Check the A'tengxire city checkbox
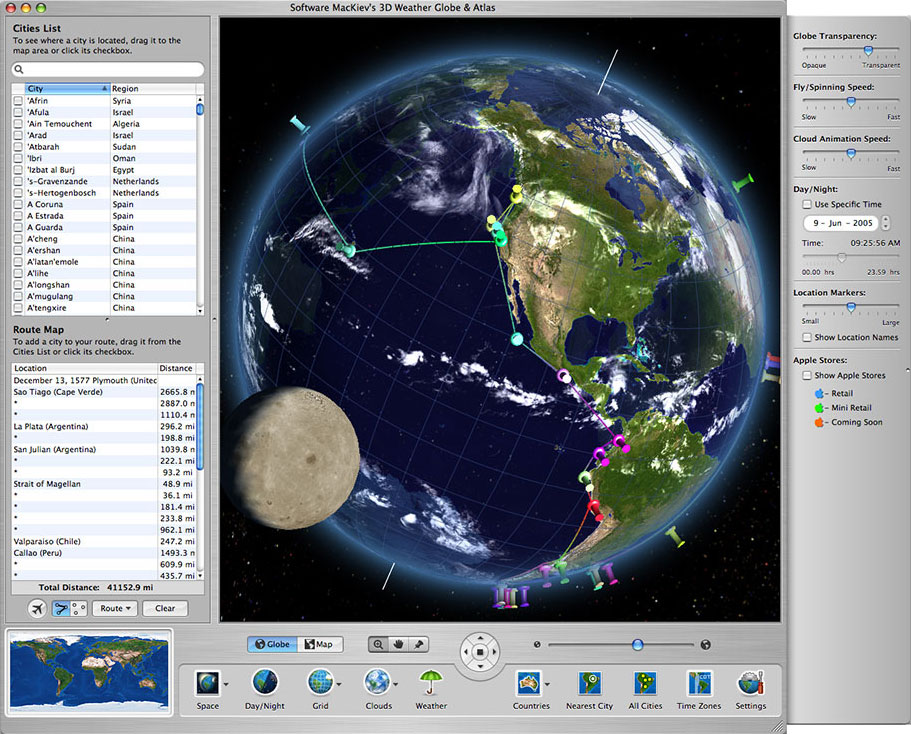The width and height of the screenshot is (911, 734). coord(18,308)
